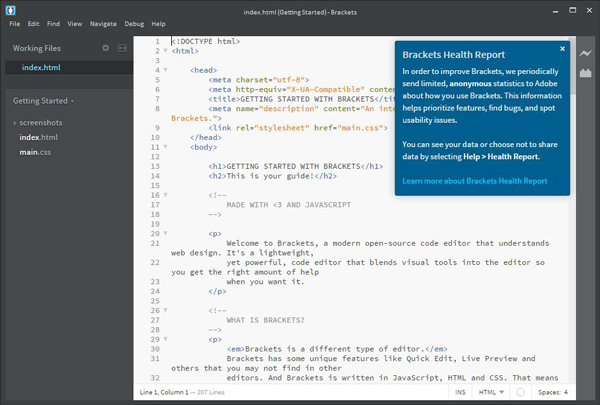Expand the screenshots folder
Screen dimensions: 600x405
(15, 123)
